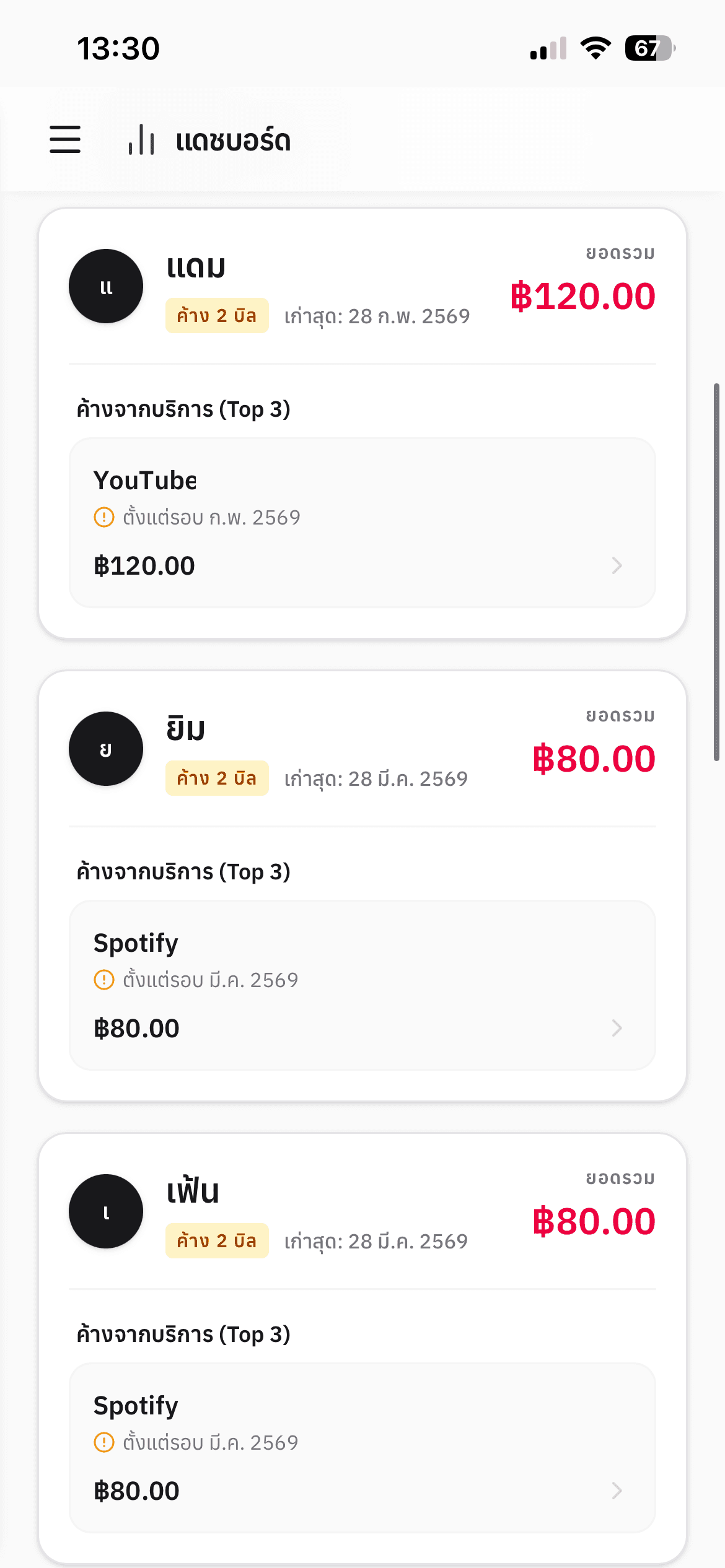Tap the warning icon under YouTube
Viewport: 725px width, 1568px height.
click(104, 517)
